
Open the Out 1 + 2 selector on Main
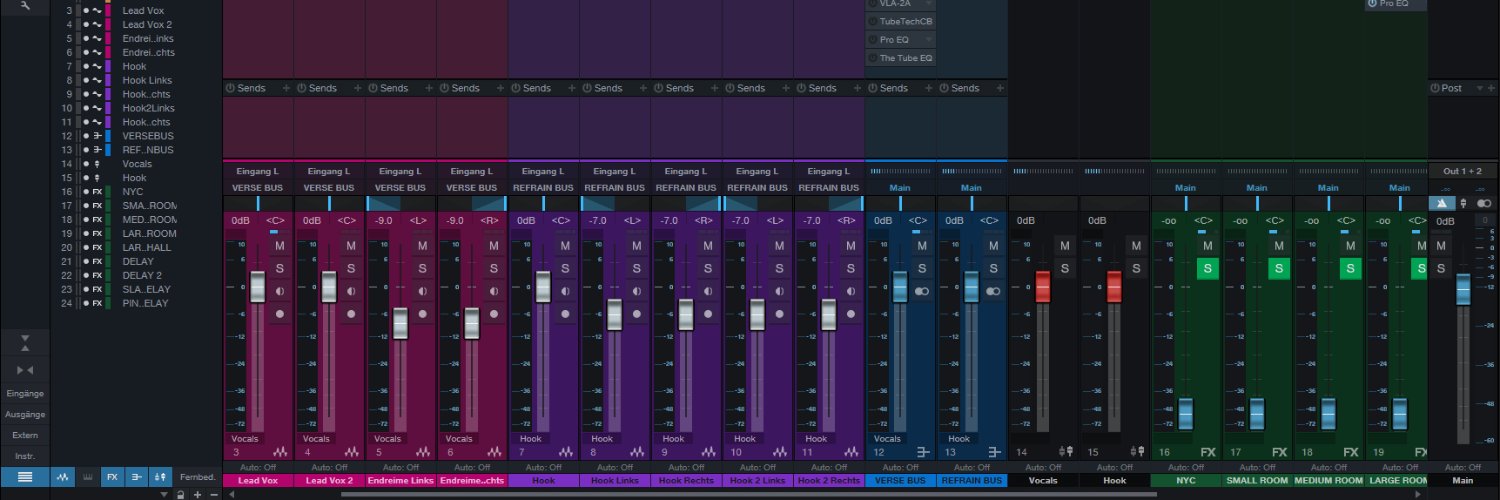tap(1463, 171)
